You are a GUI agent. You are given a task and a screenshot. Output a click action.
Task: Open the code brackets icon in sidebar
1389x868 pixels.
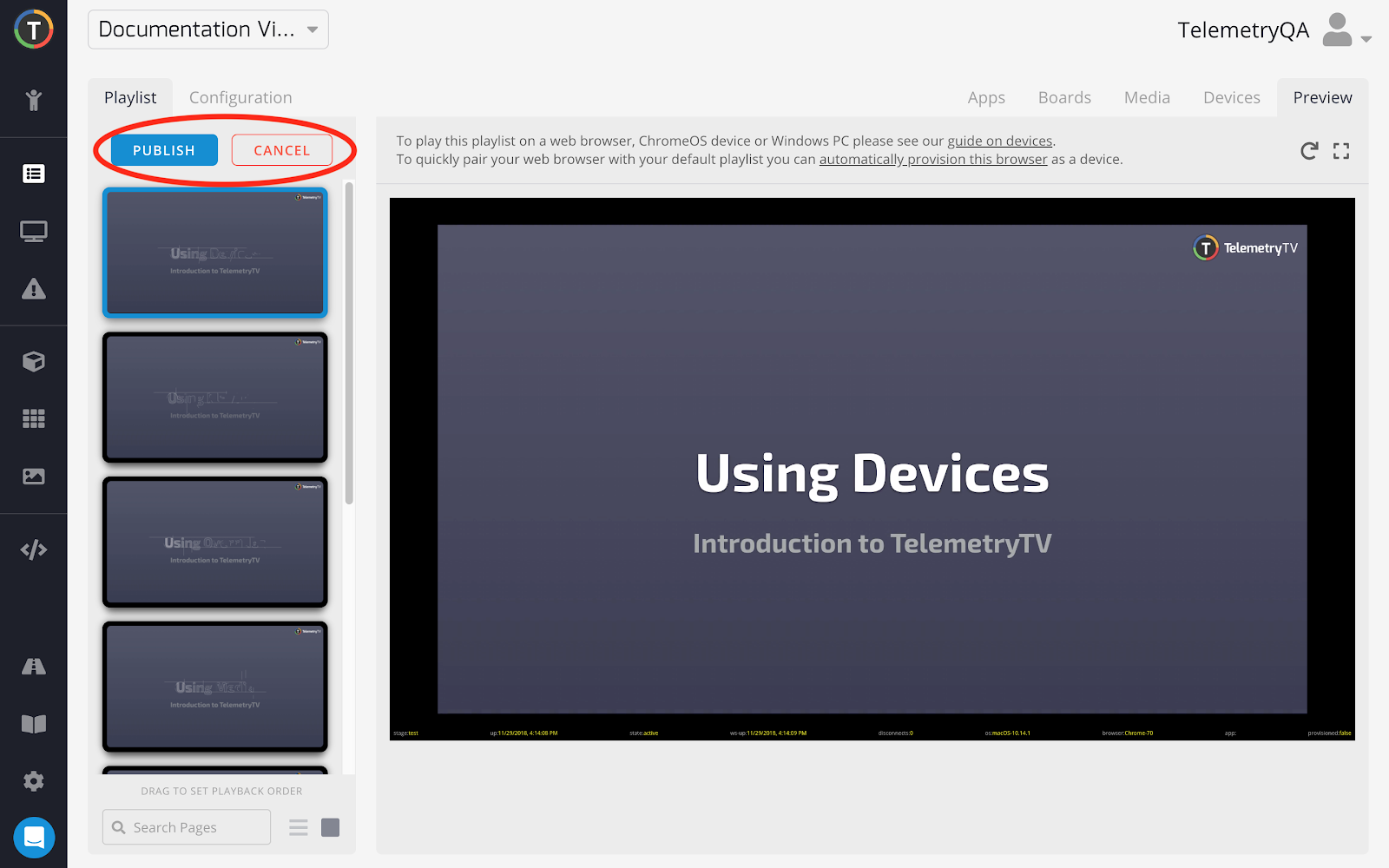coord(33,549)
